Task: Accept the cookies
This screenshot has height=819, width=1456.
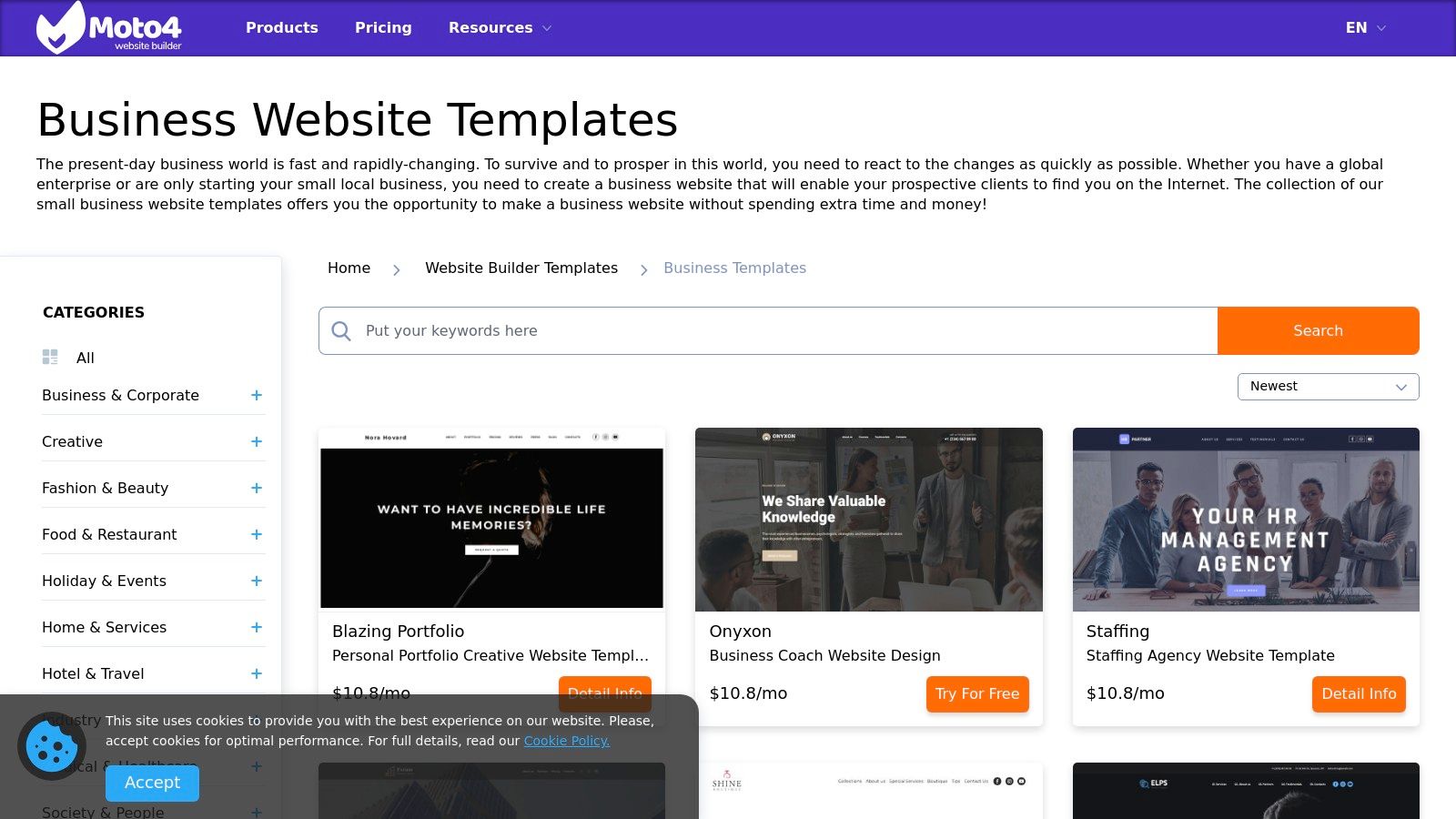Action: pos(152,783)
